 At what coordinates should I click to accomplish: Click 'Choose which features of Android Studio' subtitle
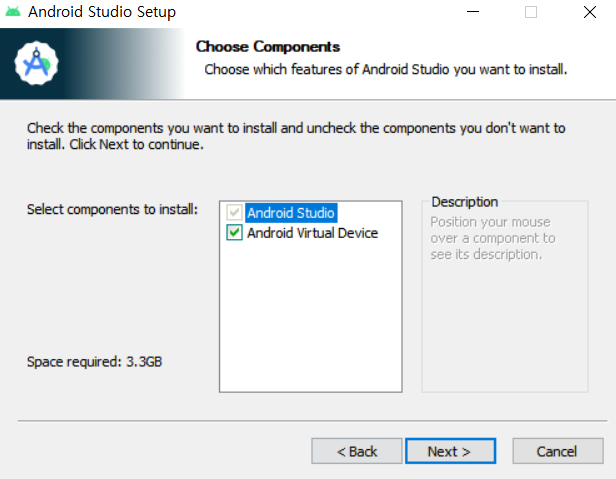click(386, 70)
